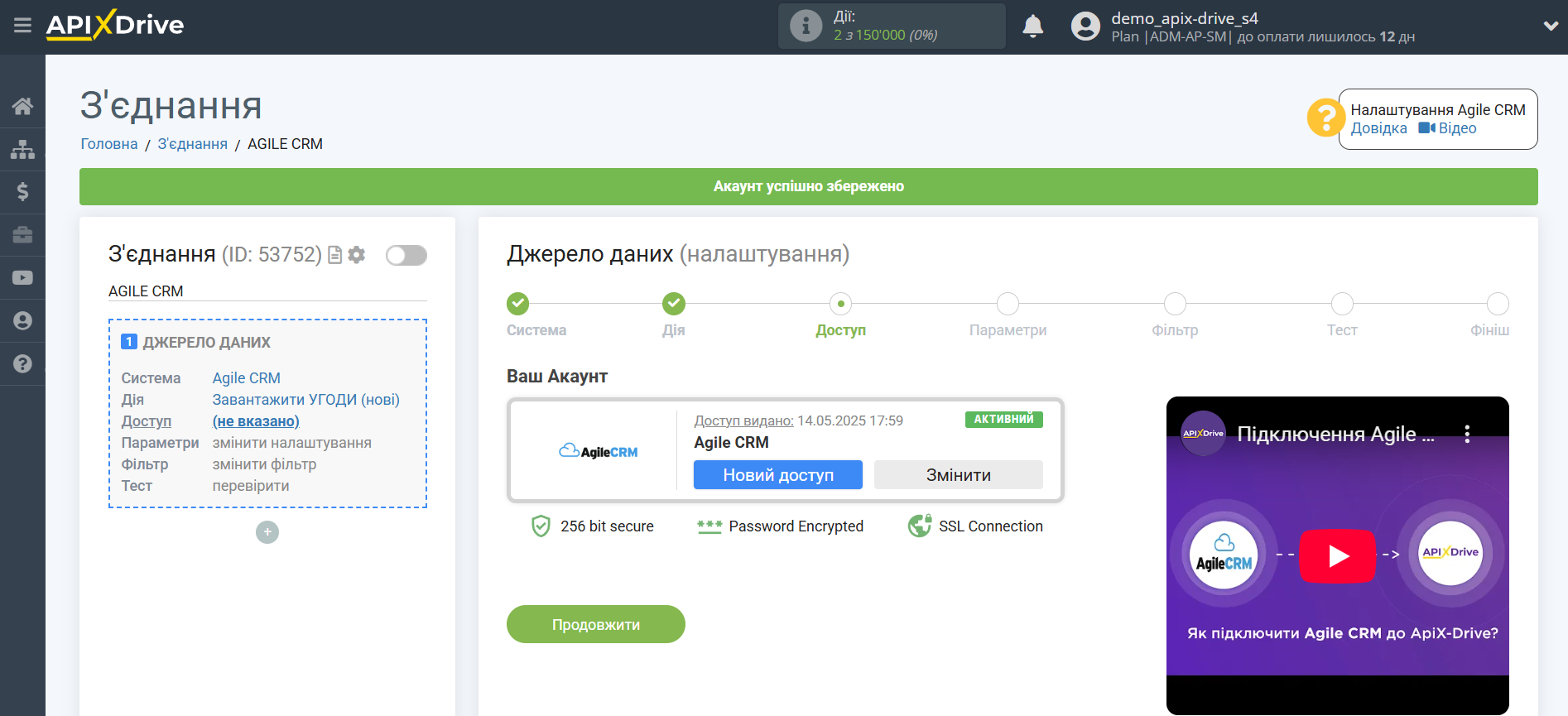This screenshot has height=716, width=1568.
Task: Open billing via the sidebar dollar icon
Action: coord(22,192)
